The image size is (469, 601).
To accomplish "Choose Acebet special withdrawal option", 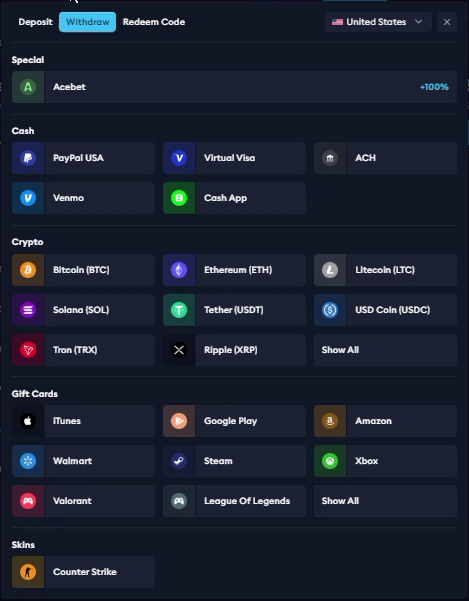I will pyautogui.click(x=234, y=87).
